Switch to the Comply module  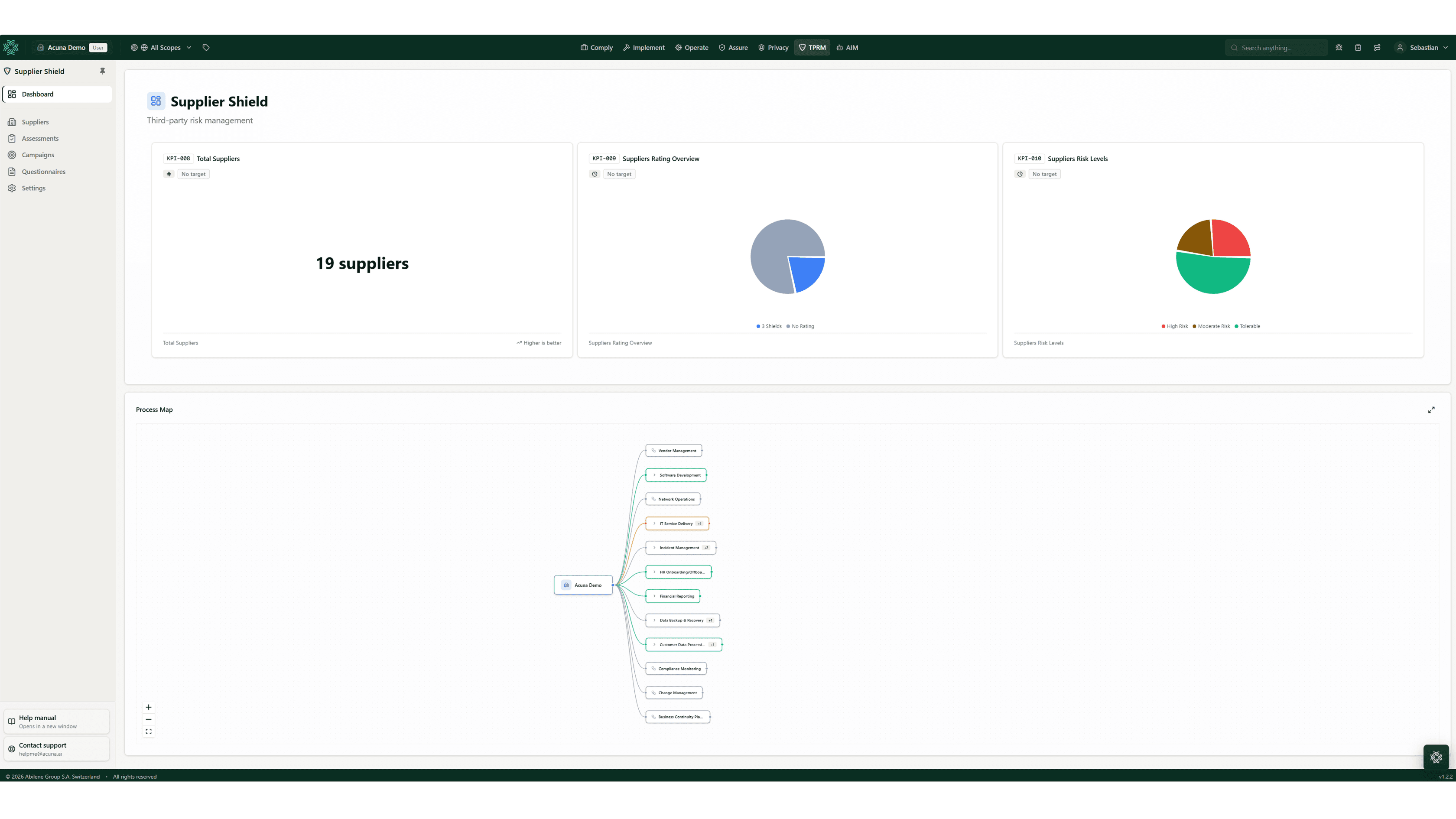596,48
